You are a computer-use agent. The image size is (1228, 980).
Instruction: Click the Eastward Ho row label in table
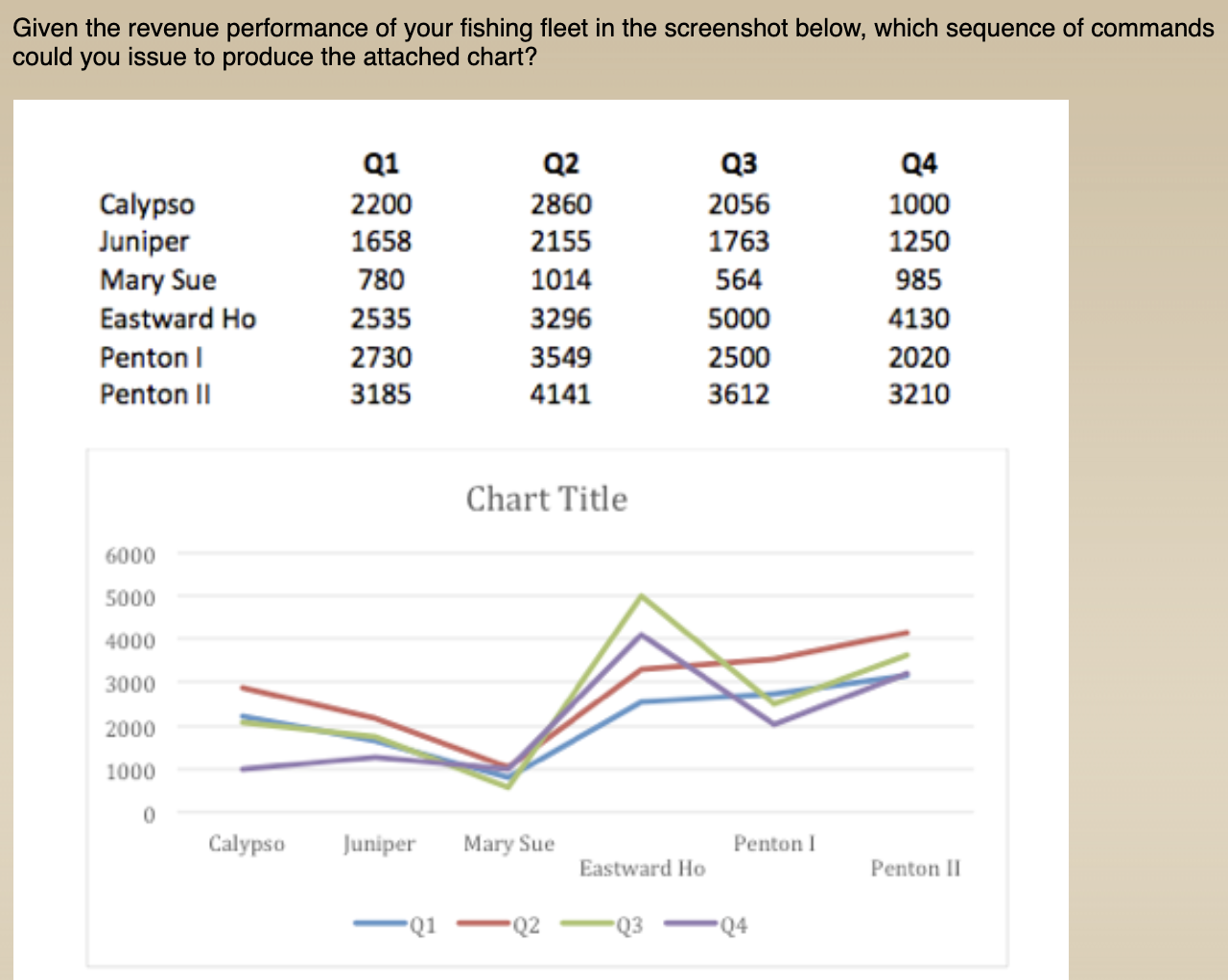click(177, 318)
